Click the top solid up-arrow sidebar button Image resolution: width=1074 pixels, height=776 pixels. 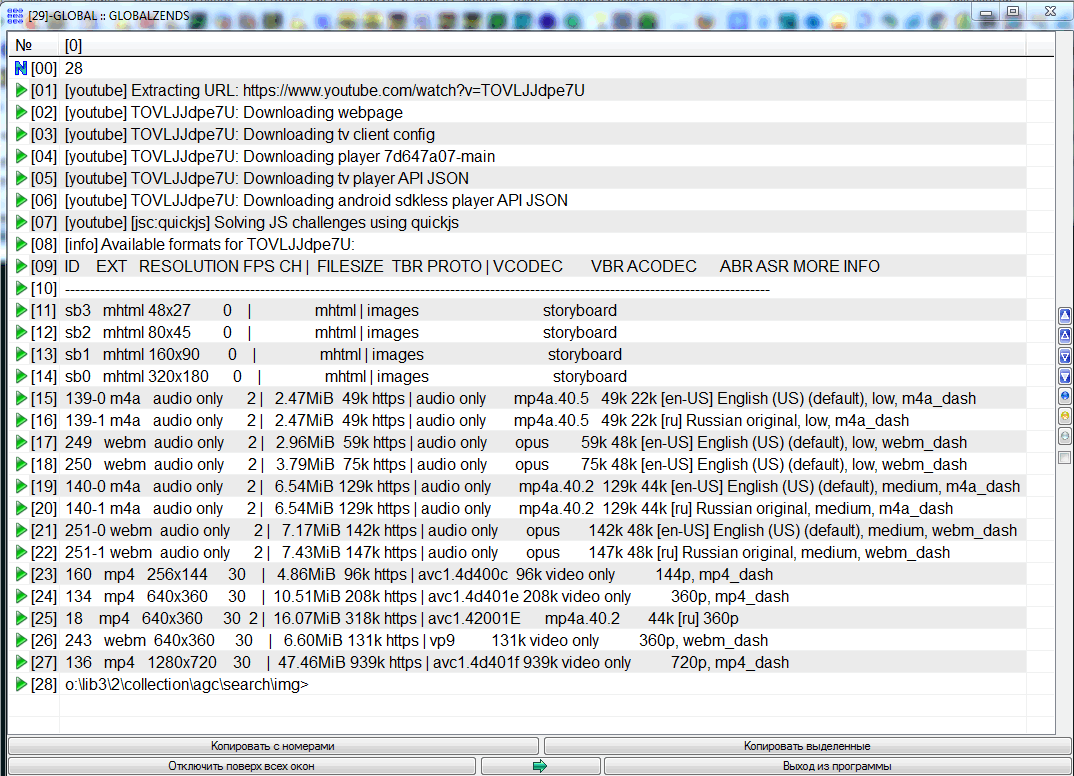[x=1065, y=316]
